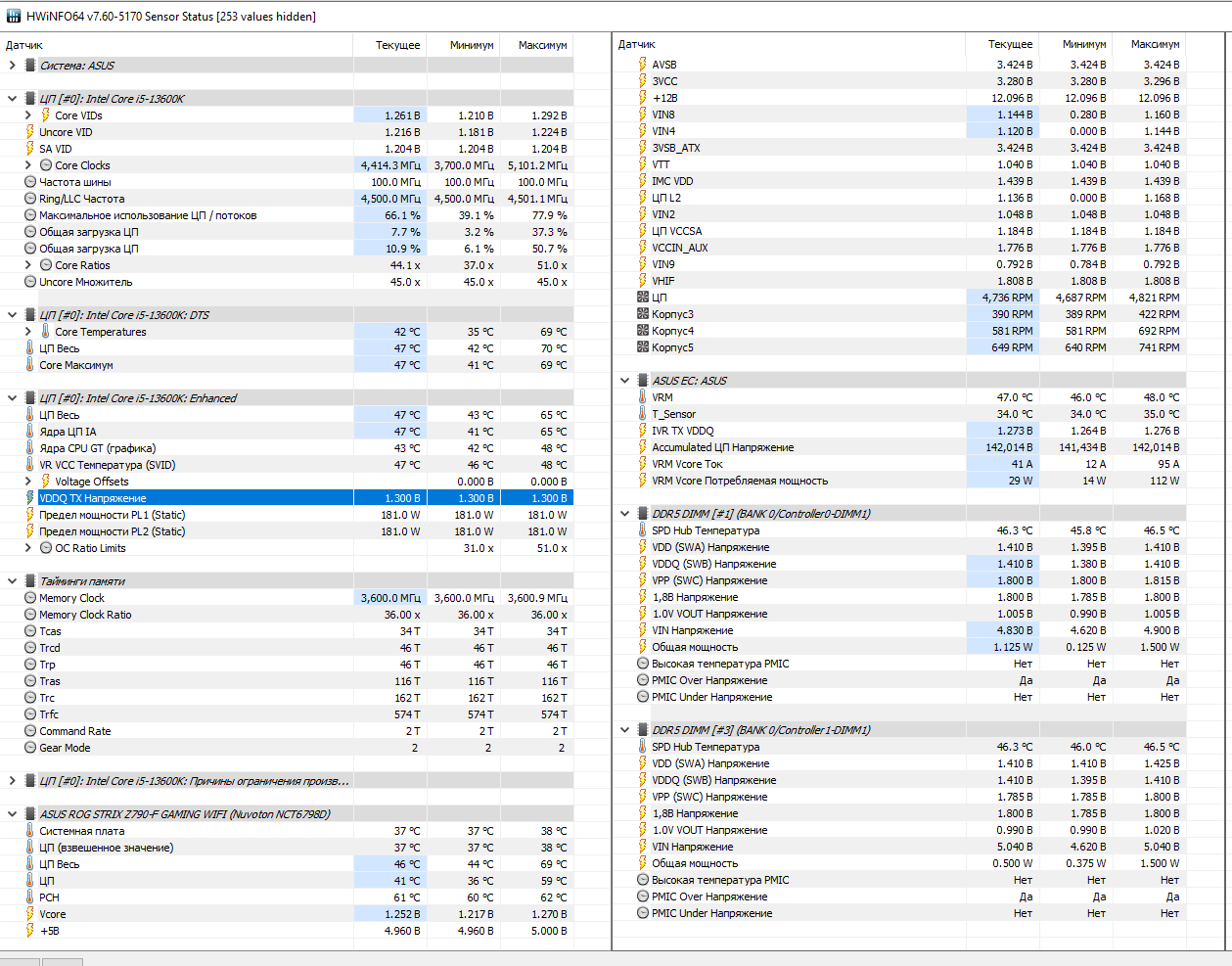Image resolution: width=1232 pixels, height=966 pixels.
Task: Expand the Система: ASUS sensor group
Action: 12,66
